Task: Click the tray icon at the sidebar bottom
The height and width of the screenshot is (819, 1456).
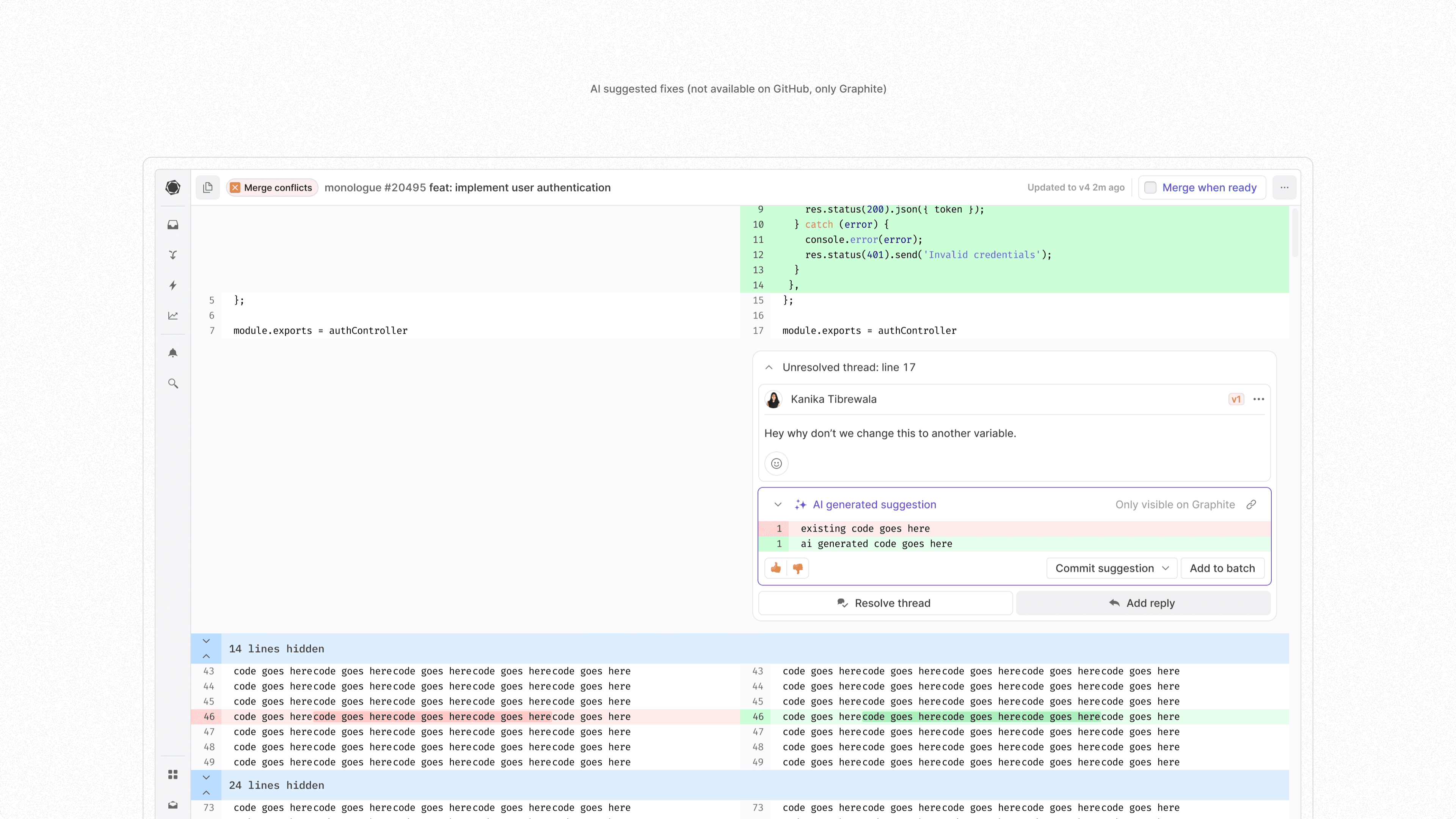Action: click(x=173, y=805)
